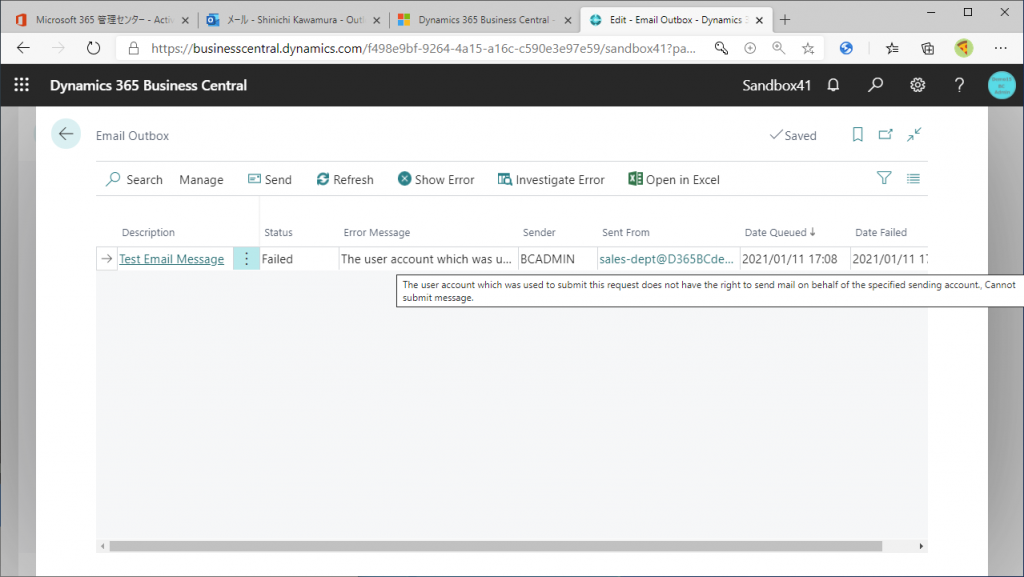The width and height of the screenshot is (1024, 577).
Task: Close the Edit - Email Outbox tab
Action: (x=759, y=20)
